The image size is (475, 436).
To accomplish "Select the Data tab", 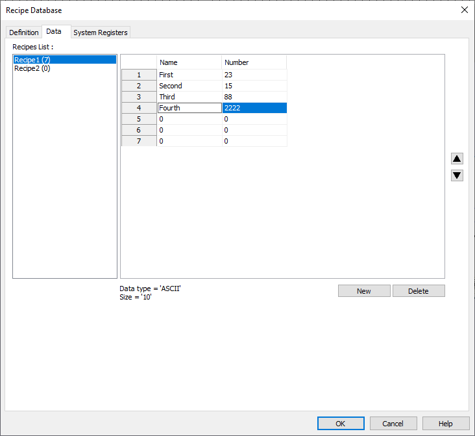I will pos(54,31).
